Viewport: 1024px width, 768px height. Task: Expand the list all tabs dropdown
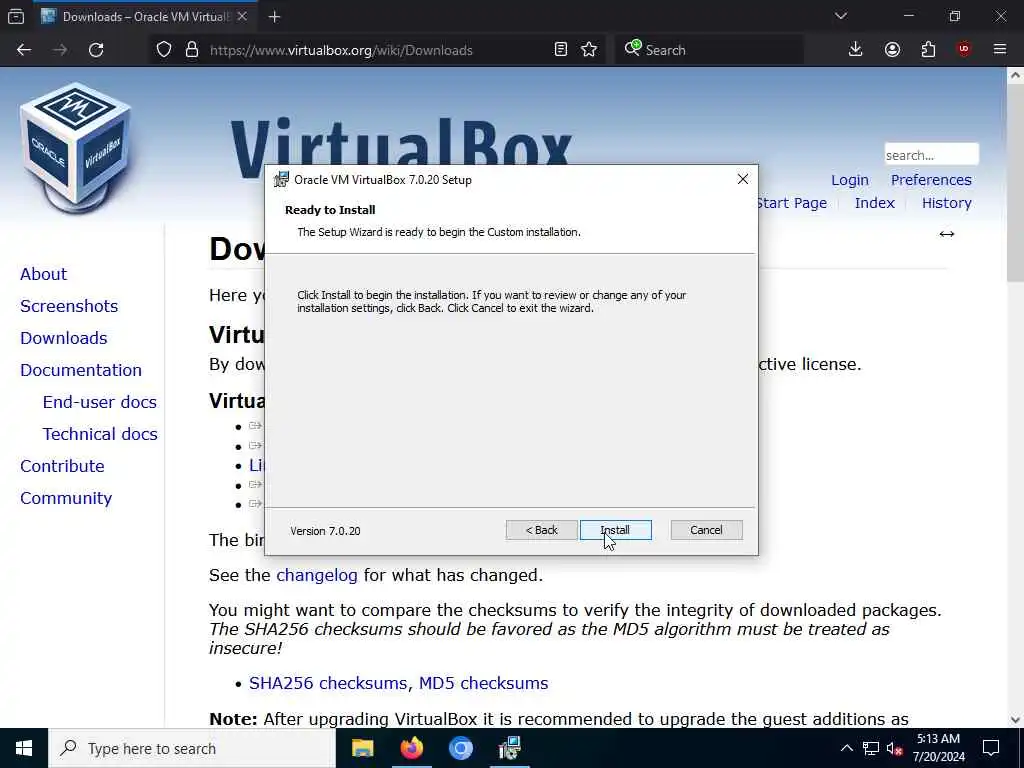coord(840,16)
